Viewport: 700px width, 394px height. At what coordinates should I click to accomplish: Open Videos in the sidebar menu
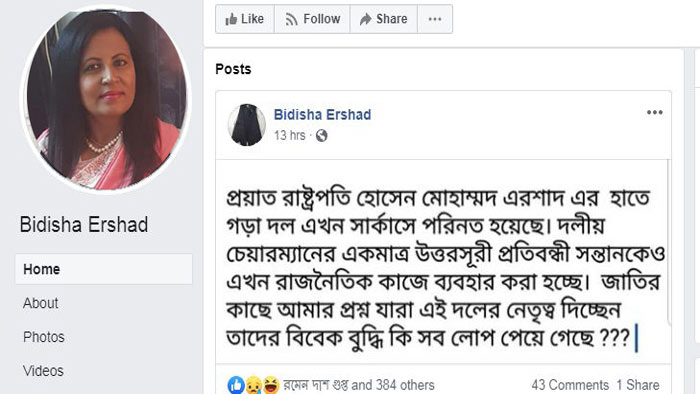tap(43, 371)
